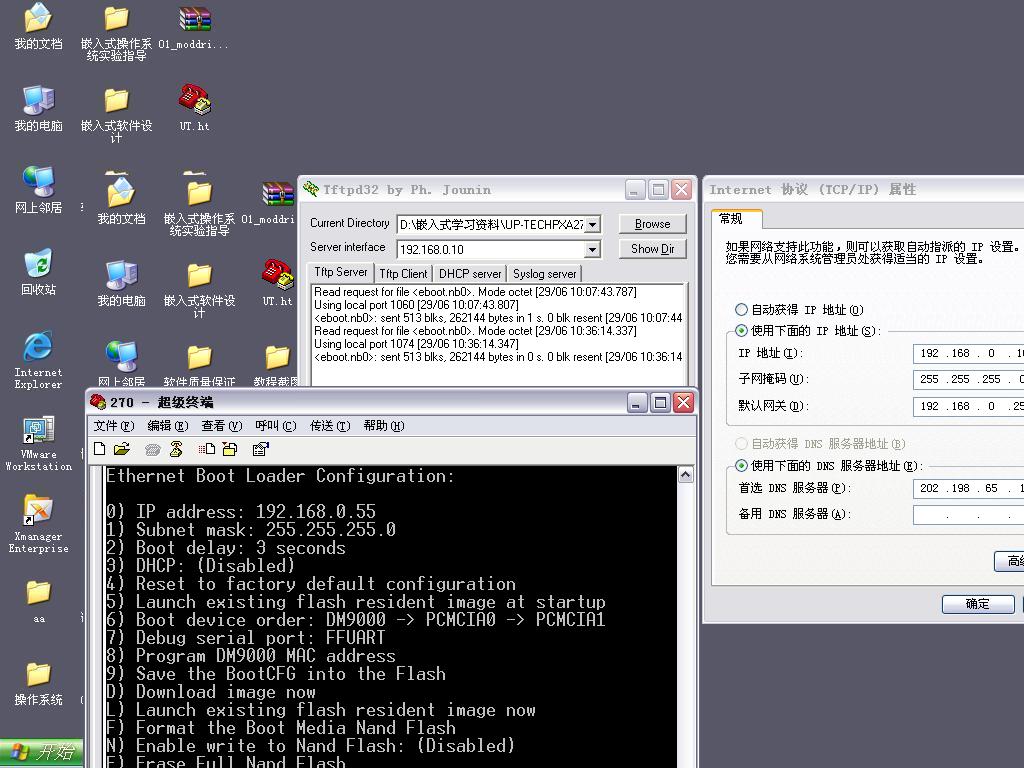Click 'Format the Boot Media Nand Flash' line
Screen dimensions: 1024x768
[281, 728]
